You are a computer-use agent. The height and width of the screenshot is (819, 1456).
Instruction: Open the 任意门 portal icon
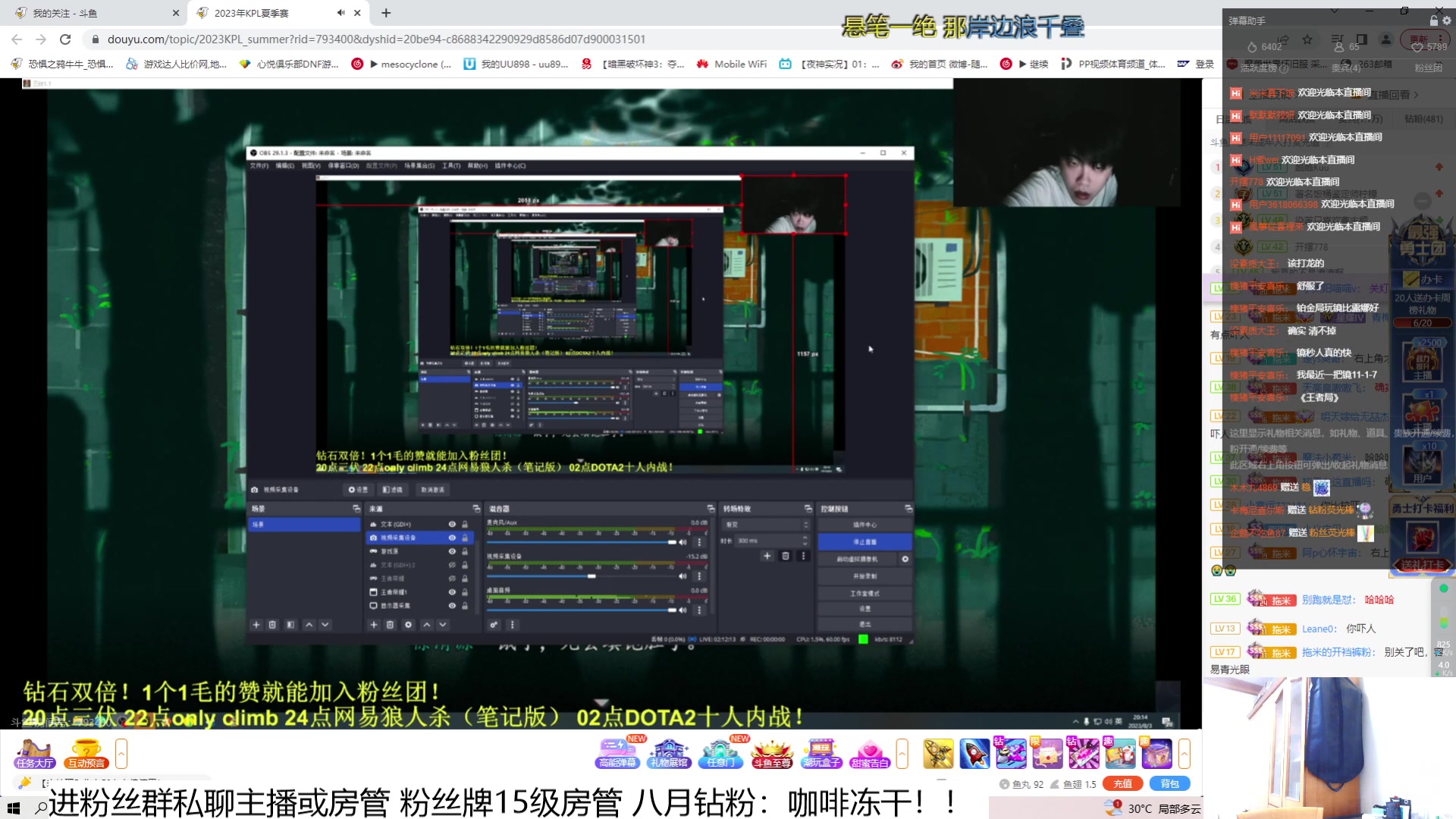coord(720,753)
